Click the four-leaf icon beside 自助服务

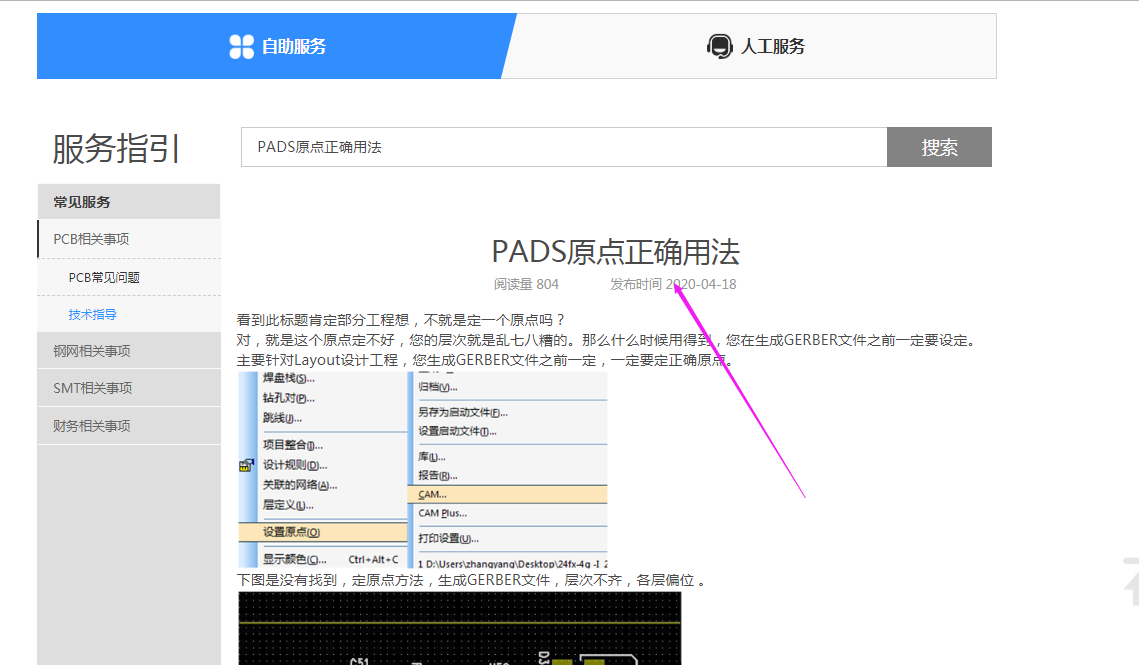[242, 46]
